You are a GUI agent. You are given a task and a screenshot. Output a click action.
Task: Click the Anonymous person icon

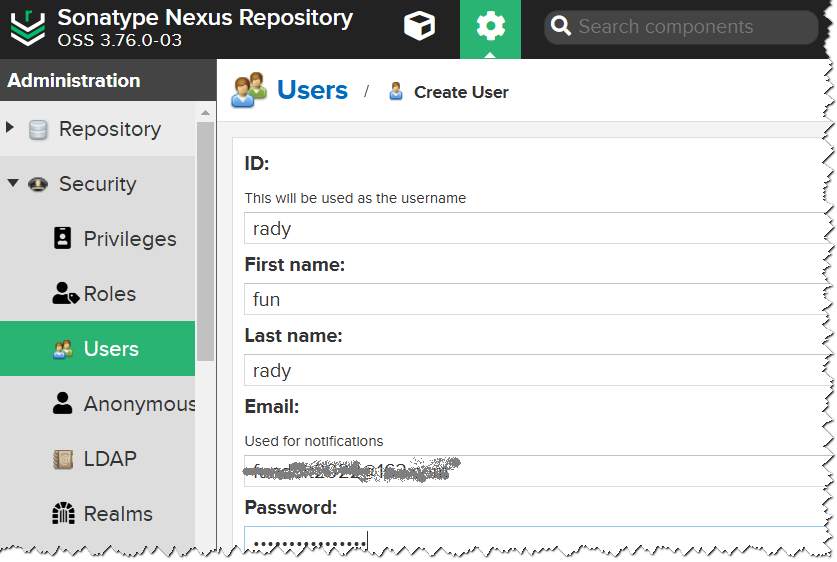[x=62, y=403]
